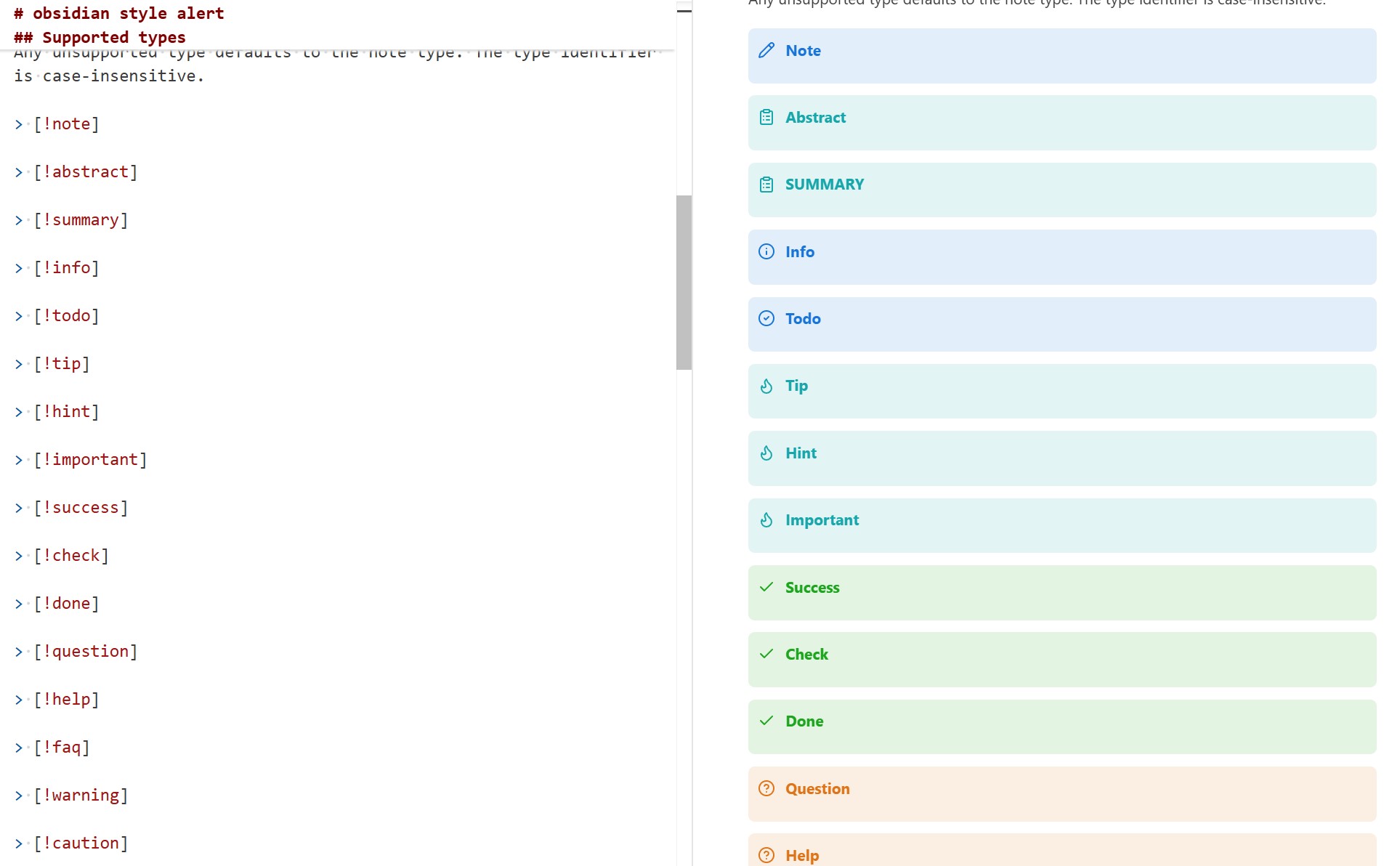Click the question mark icon beside Question
This screenshot has height=866, width=1400.
click(x=766, y=789)
